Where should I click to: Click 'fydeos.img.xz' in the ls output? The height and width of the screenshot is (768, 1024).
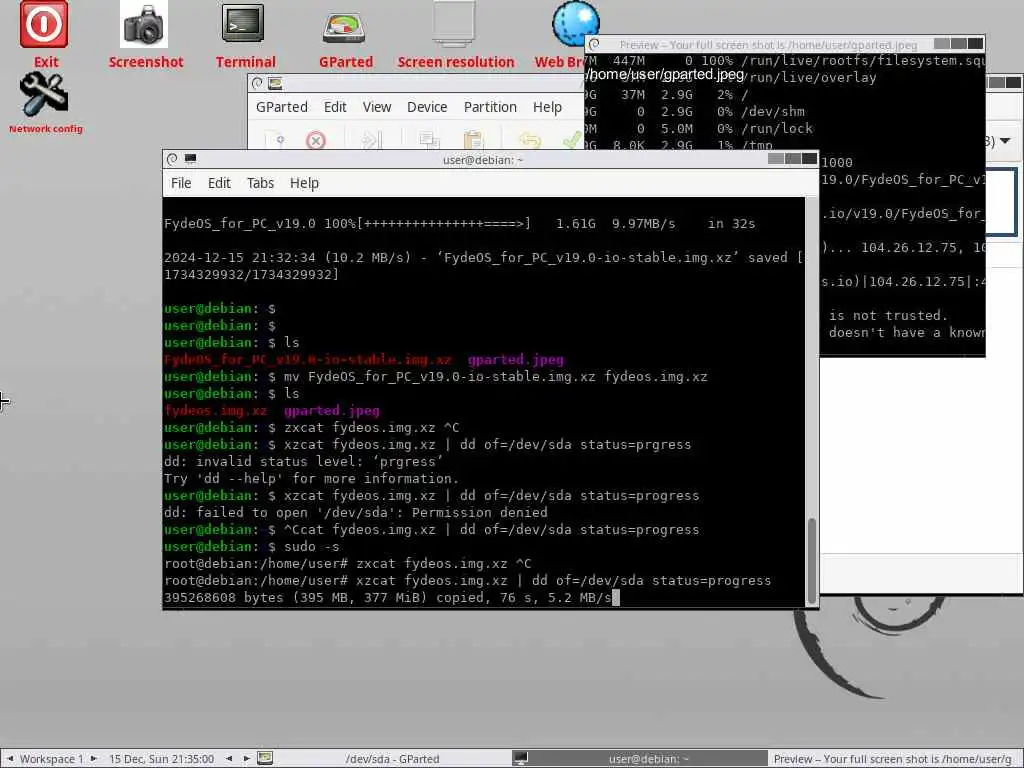coord(216,411)
